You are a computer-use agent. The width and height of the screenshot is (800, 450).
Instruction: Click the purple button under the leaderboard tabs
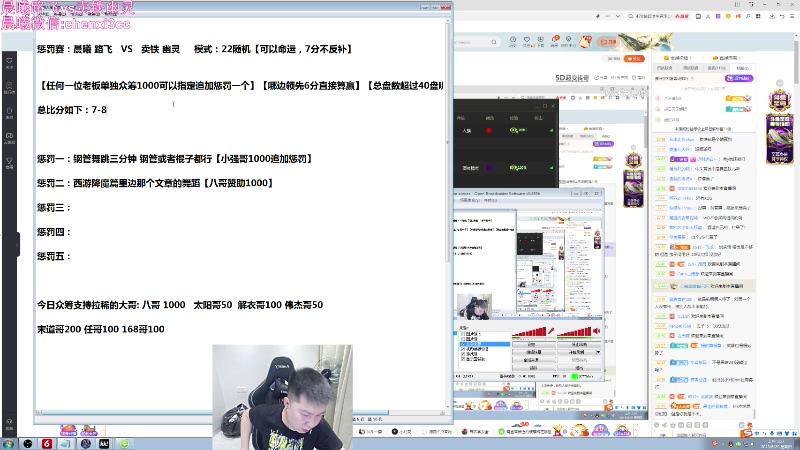coord(739,79)
